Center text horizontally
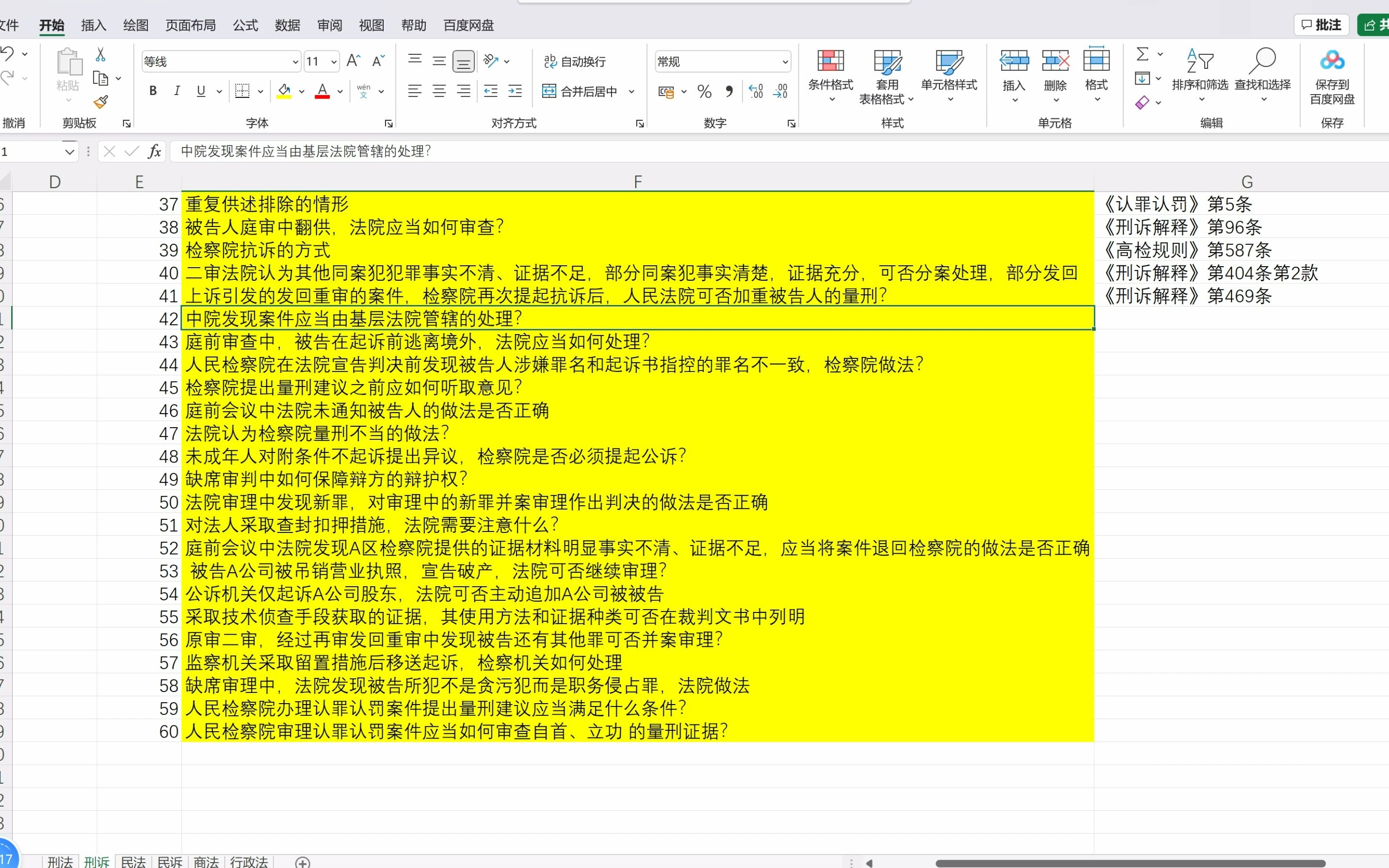Screen dimensions: 1389x868 tap(439, 91)
